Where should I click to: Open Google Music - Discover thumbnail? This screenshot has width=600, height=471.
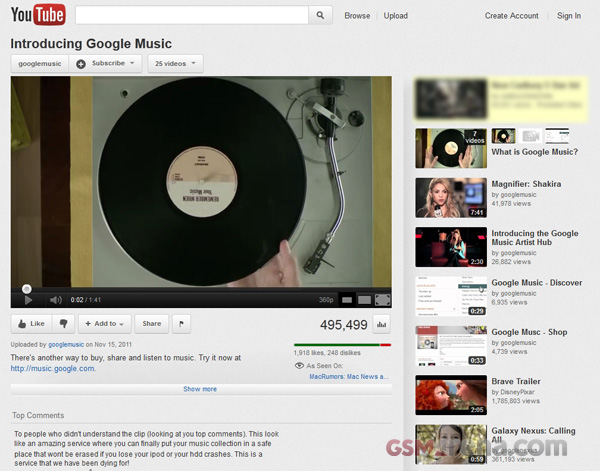point(451,296)
